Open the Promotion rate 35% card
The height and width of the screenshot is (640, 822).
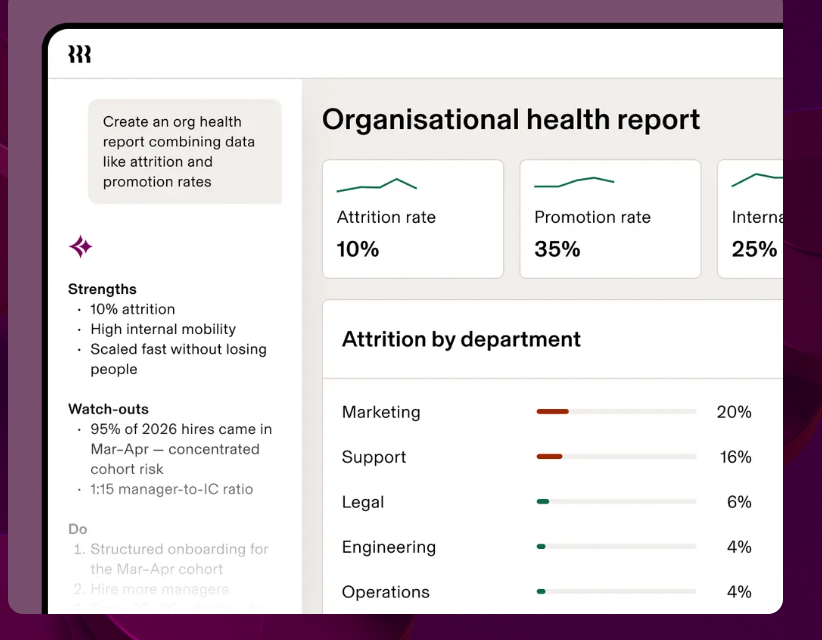[610, 219]
